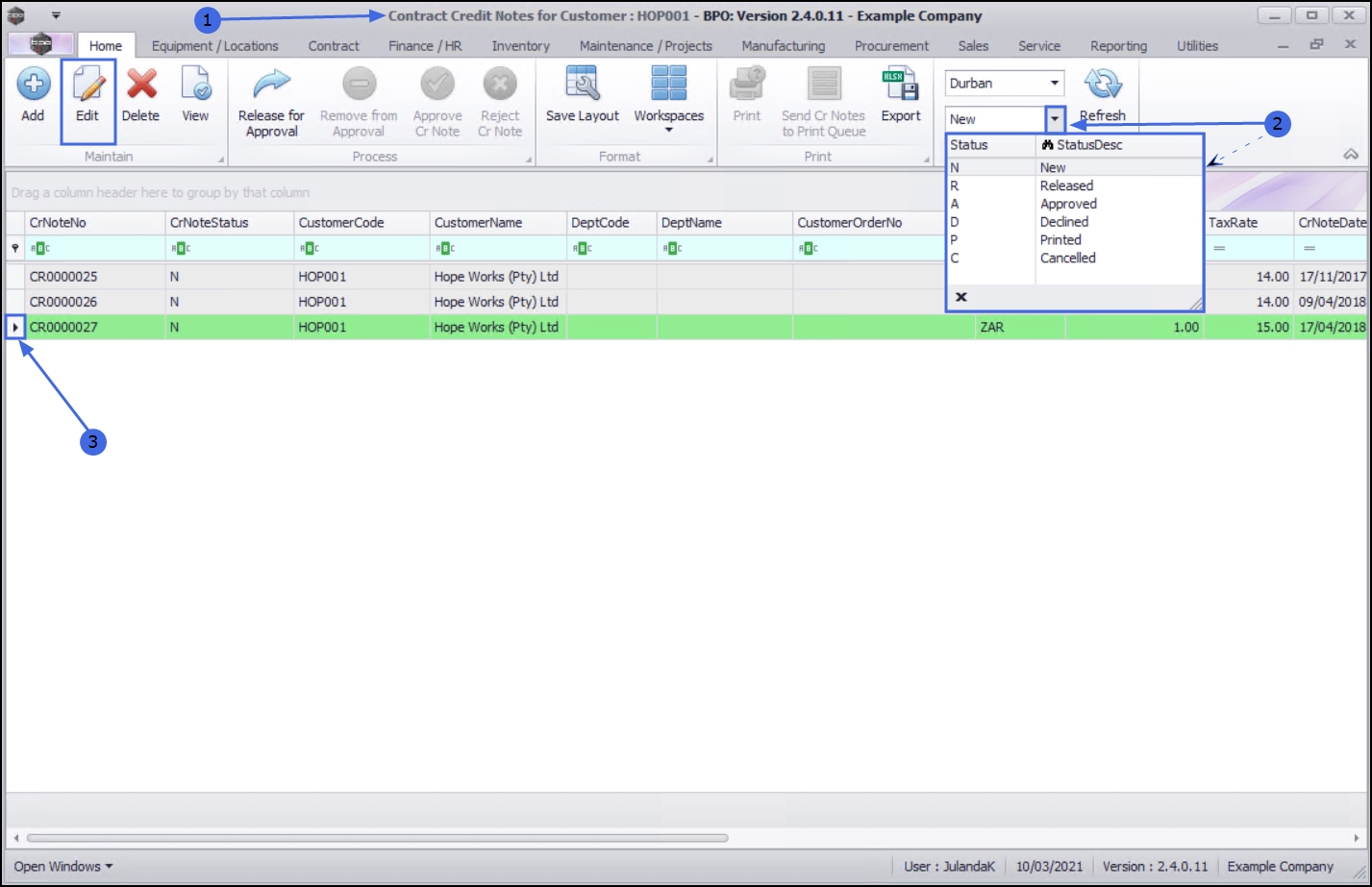1372x887 pixels.
Task: Sort by the TaxRate column header
Action: (x=1249, y=222)
